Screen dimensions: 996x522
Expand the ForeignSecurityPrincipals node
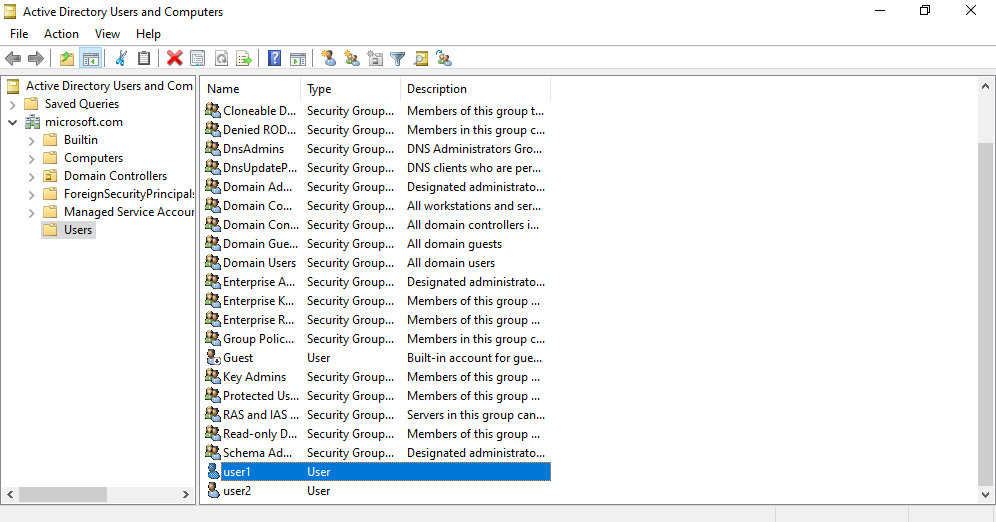pyautogui.click(x=31, y=194)
